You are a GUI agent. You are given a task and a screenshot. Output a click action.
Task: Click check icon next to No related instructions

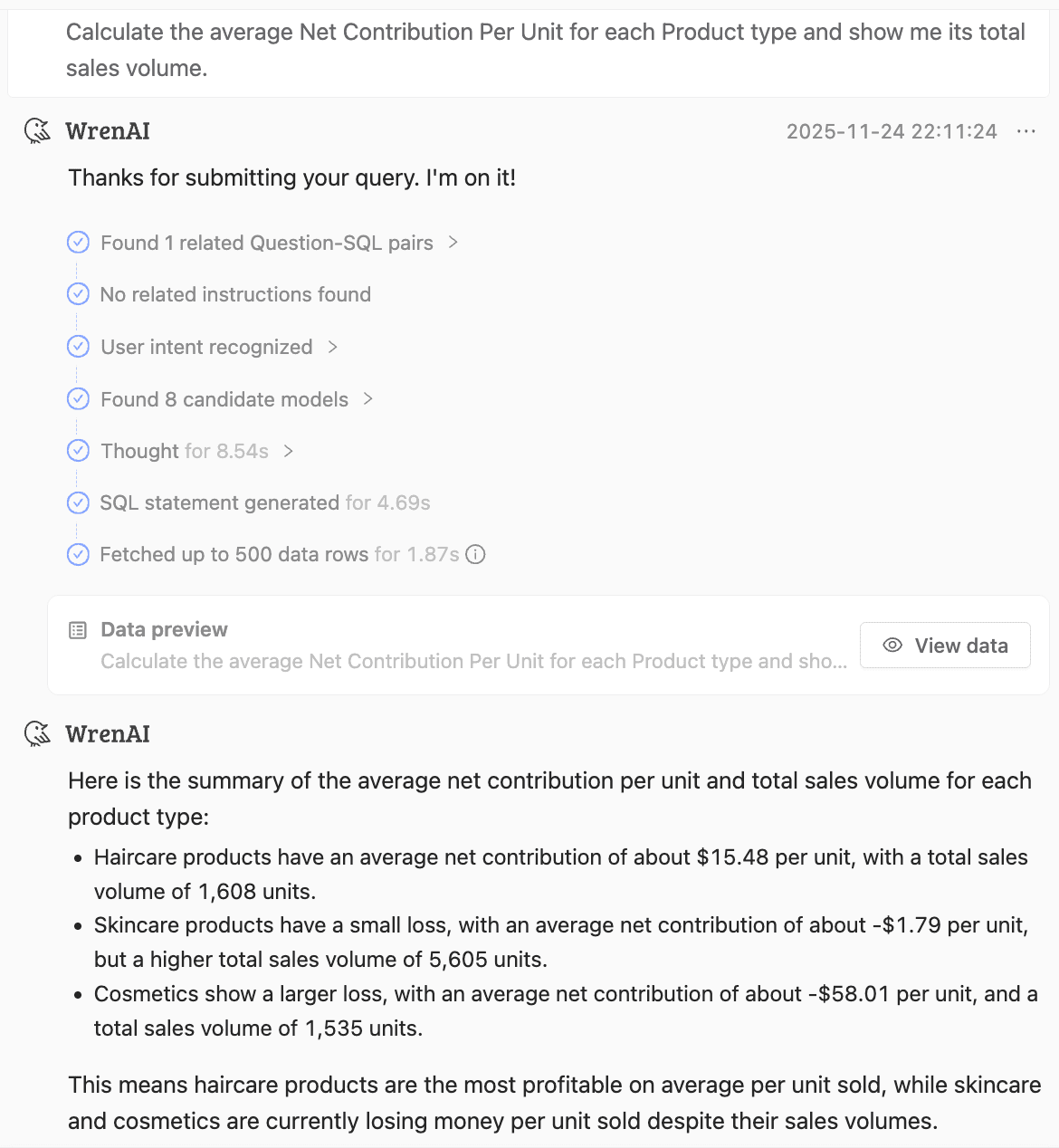coord(79,294)
